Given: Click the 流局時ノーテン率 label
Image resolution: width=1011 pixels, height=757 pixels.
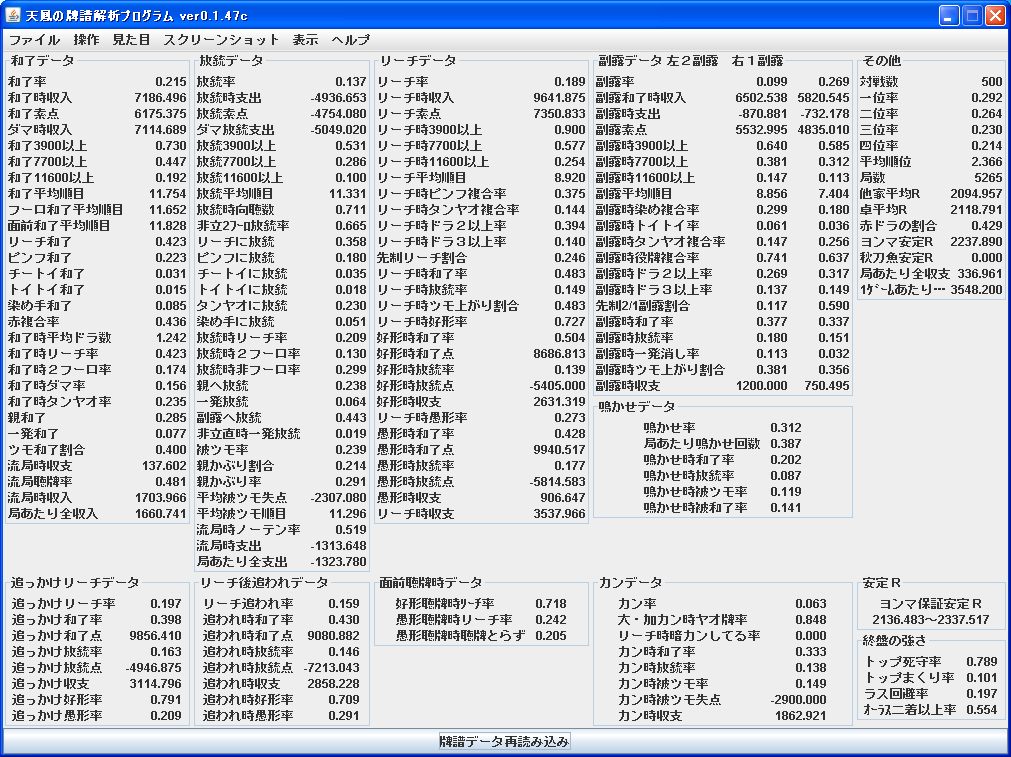Looking at the screenshot, I should pyautogui.click(x=248, y=529).
